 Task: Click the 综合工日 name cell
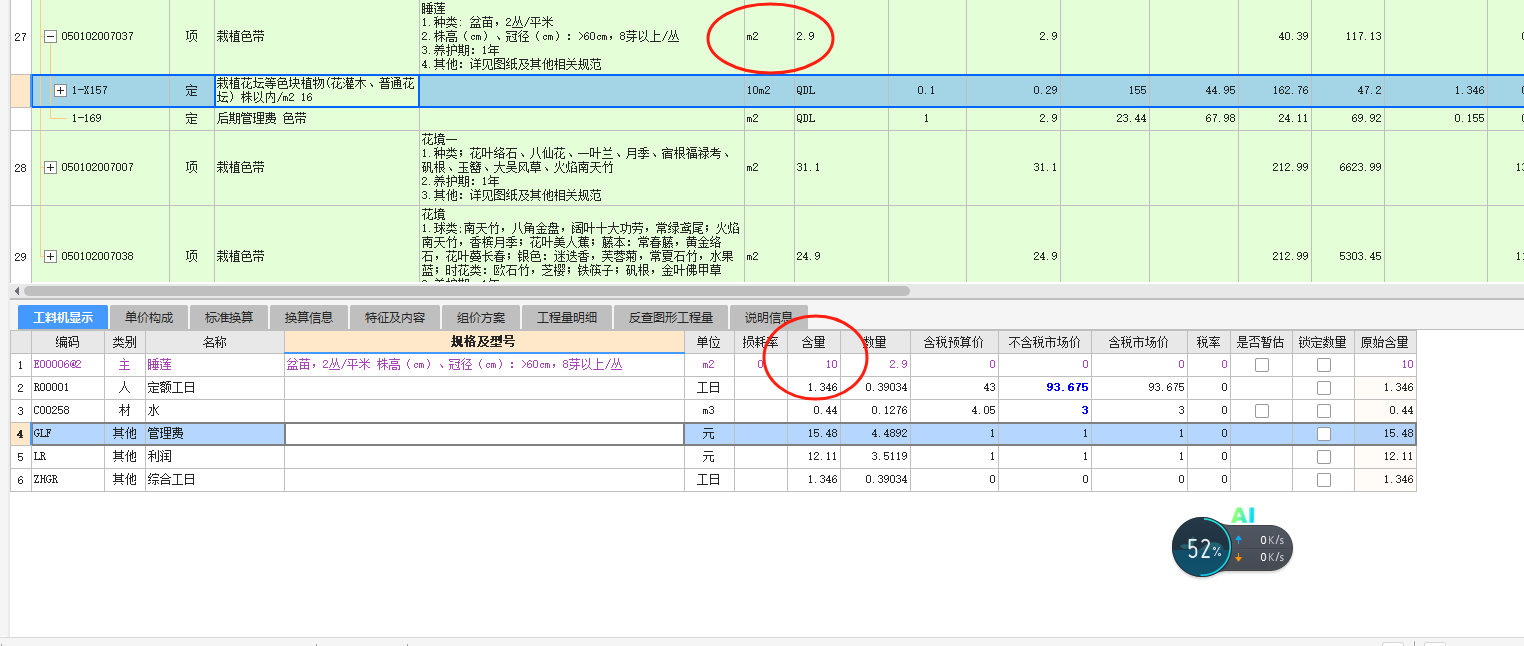pos(215,480)
